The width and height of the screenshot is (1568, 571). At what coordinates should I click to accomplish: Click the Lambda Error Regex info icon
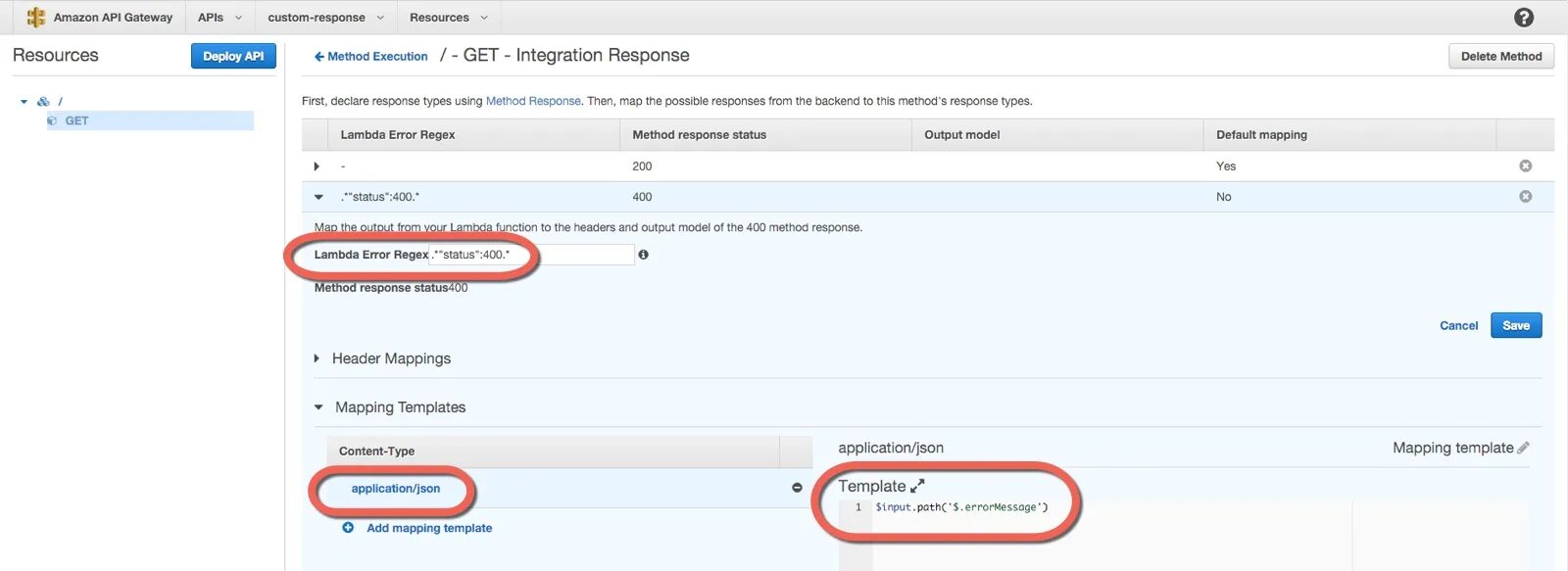click(643, 255)
